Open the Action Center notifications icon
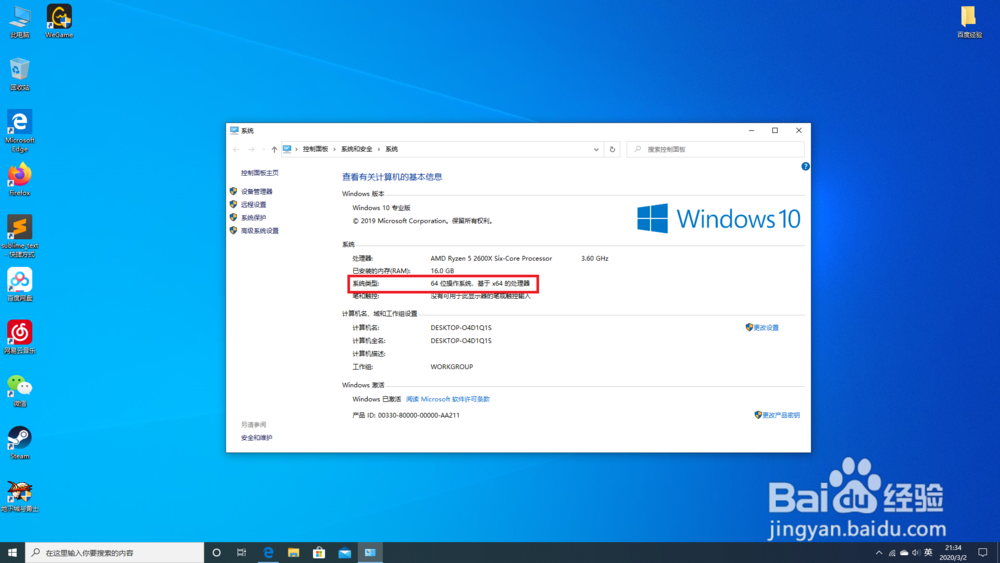1000x563 pixels. click(x=983, y=552)
